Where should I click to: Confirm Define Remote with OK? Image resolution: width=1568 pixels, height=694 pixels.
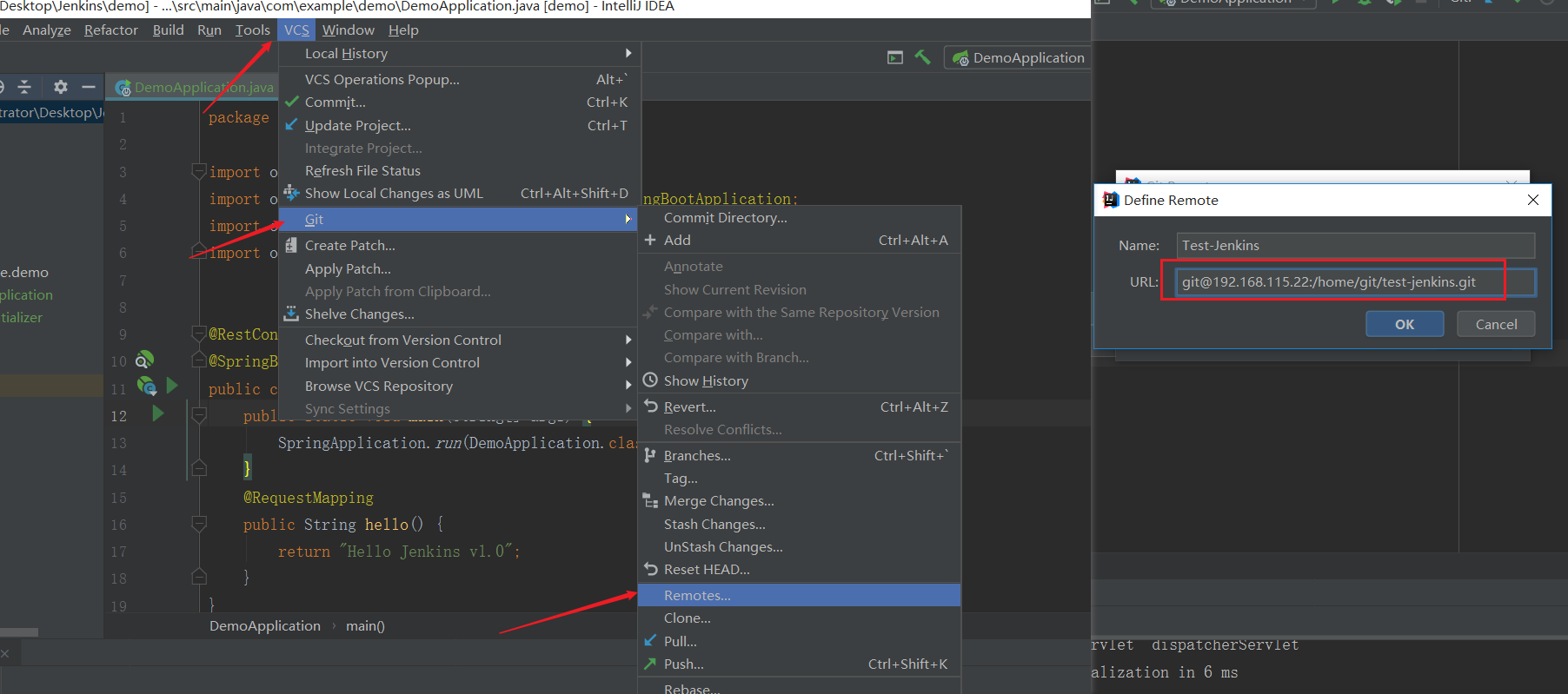coord(1405,324)
